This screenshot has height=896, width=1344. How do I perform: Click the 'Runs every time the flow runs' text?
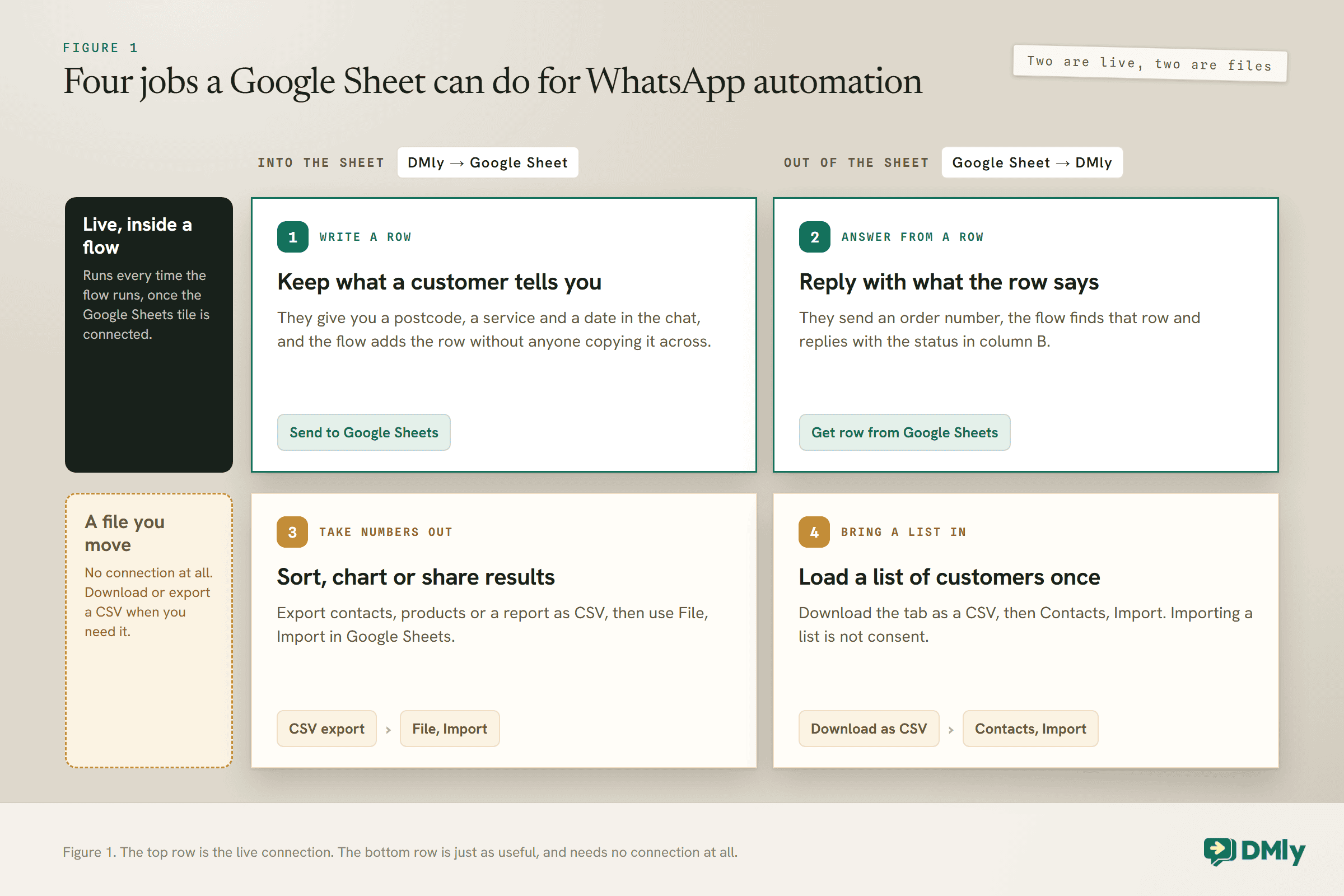click(146, 305)
